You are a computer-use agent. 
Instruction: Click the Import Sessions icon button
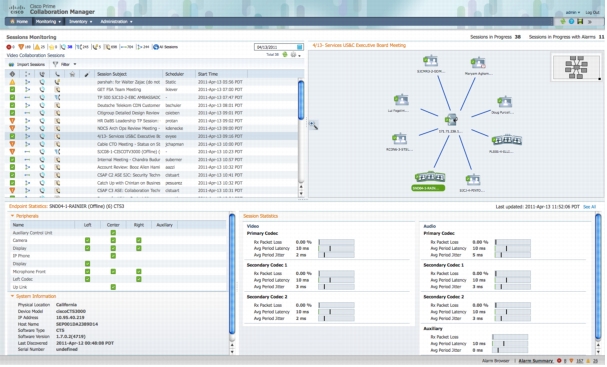point(11,64)
